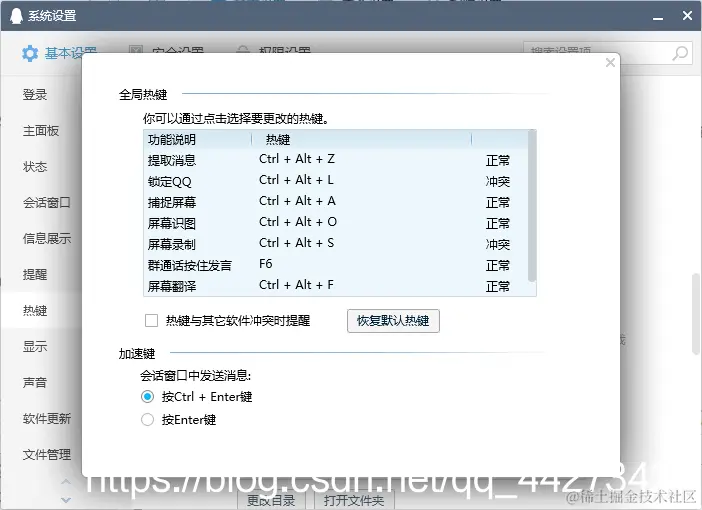Click the sidebar scroll up chevron
The height and width of the screenshot is (510, 702).
coord(66,482)
